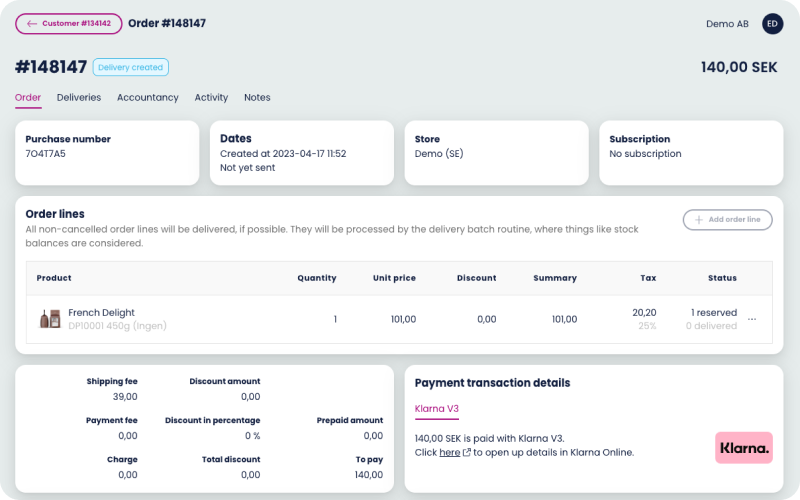The image size is (800, 500).
Task: Select the Klarna V3 payment tab
Action: click(436, 408)
